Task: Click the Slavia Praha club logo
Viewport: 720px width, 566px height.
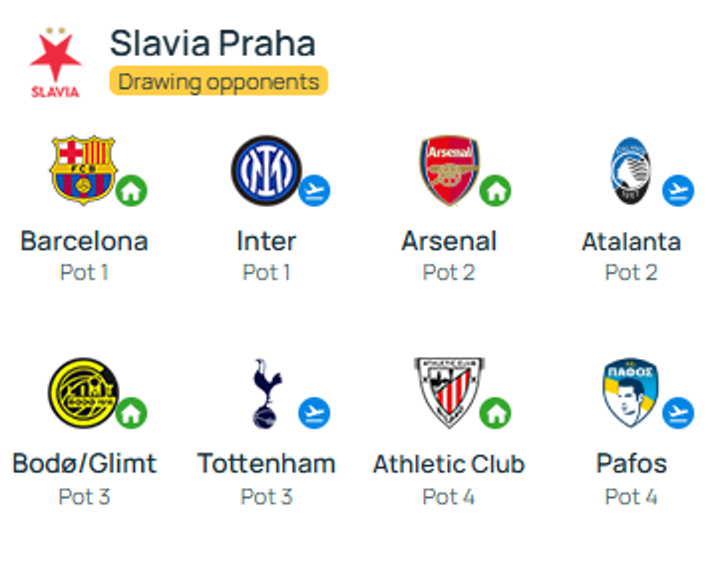Action: click(55, 63)
